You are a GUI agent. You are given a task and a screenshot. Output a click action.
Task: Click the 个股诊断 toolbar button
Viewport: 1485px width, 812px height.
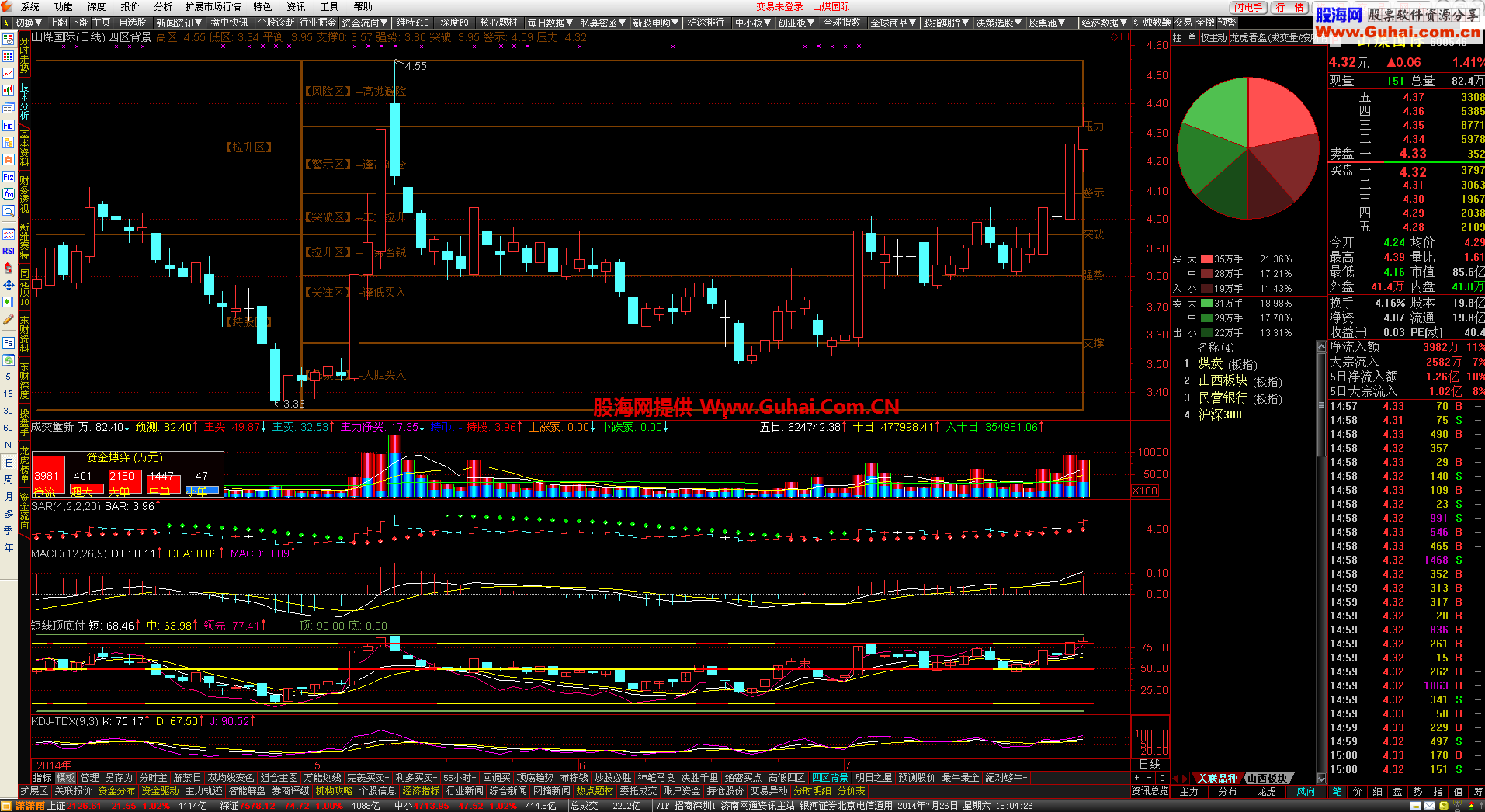(276, 23)
